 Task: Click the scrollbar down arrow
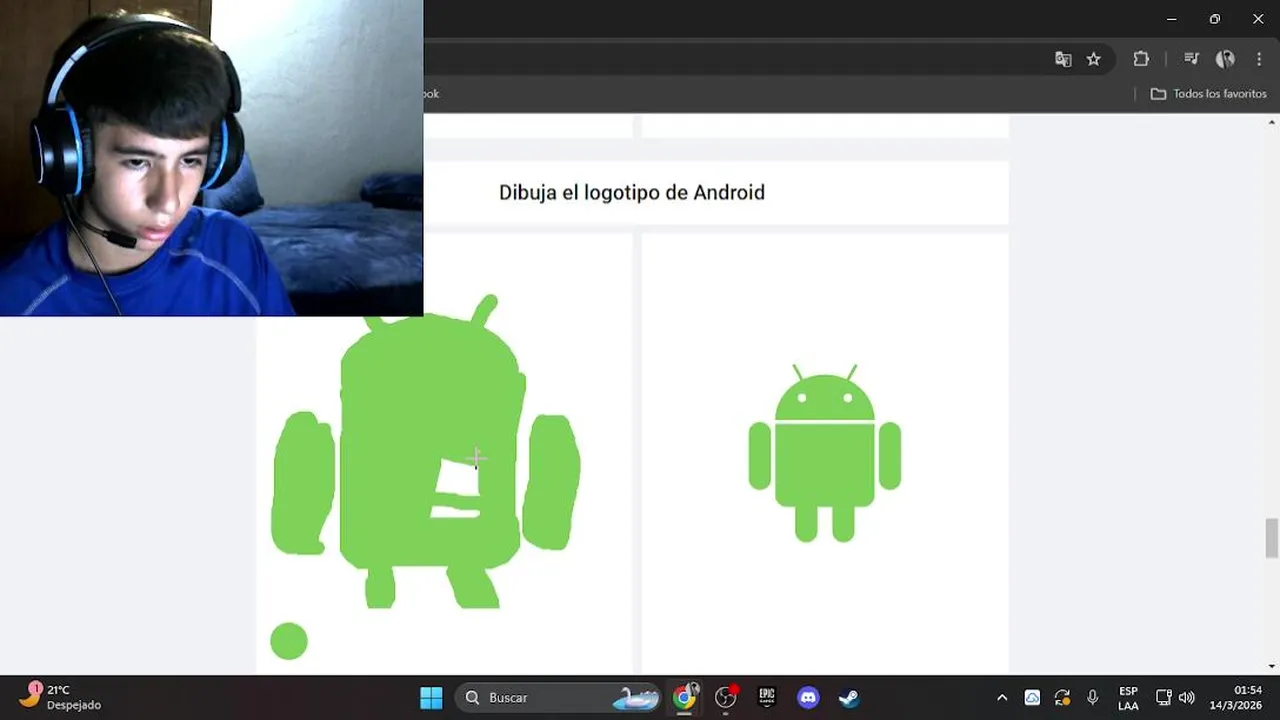pos(1271,666)
